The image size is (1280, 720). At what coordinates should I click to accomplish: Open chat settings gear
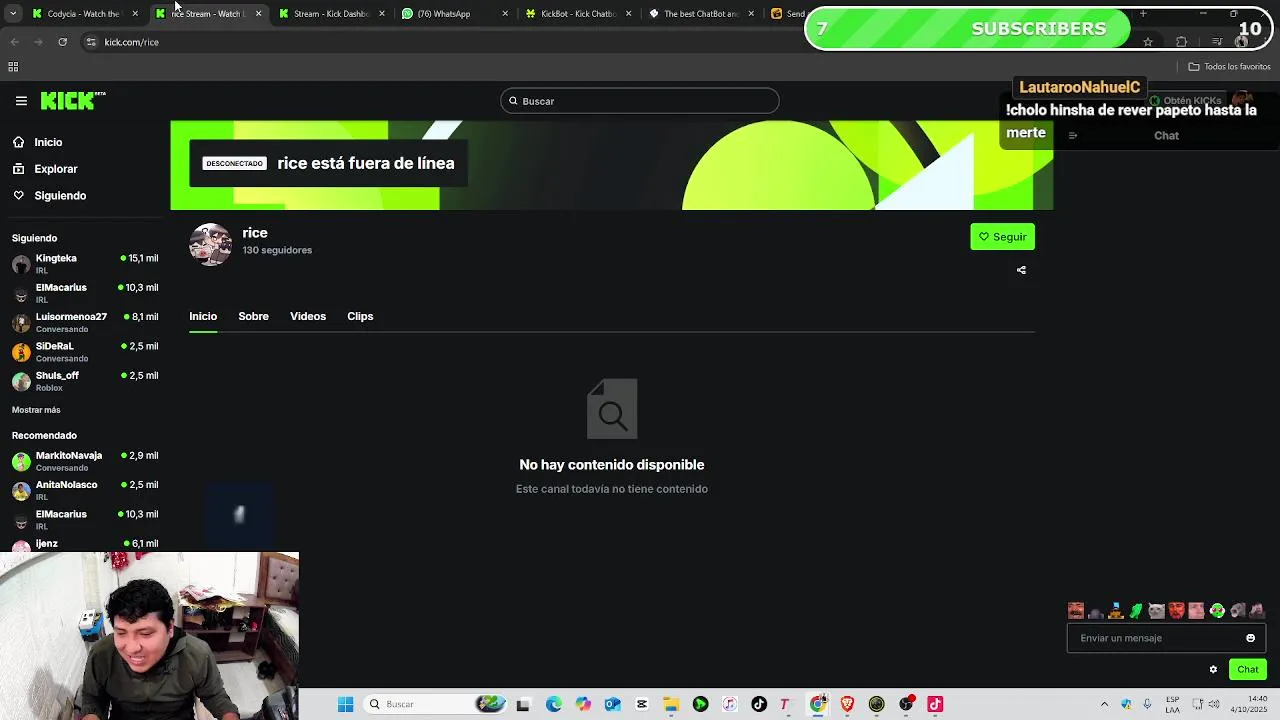pos(1213,670)
